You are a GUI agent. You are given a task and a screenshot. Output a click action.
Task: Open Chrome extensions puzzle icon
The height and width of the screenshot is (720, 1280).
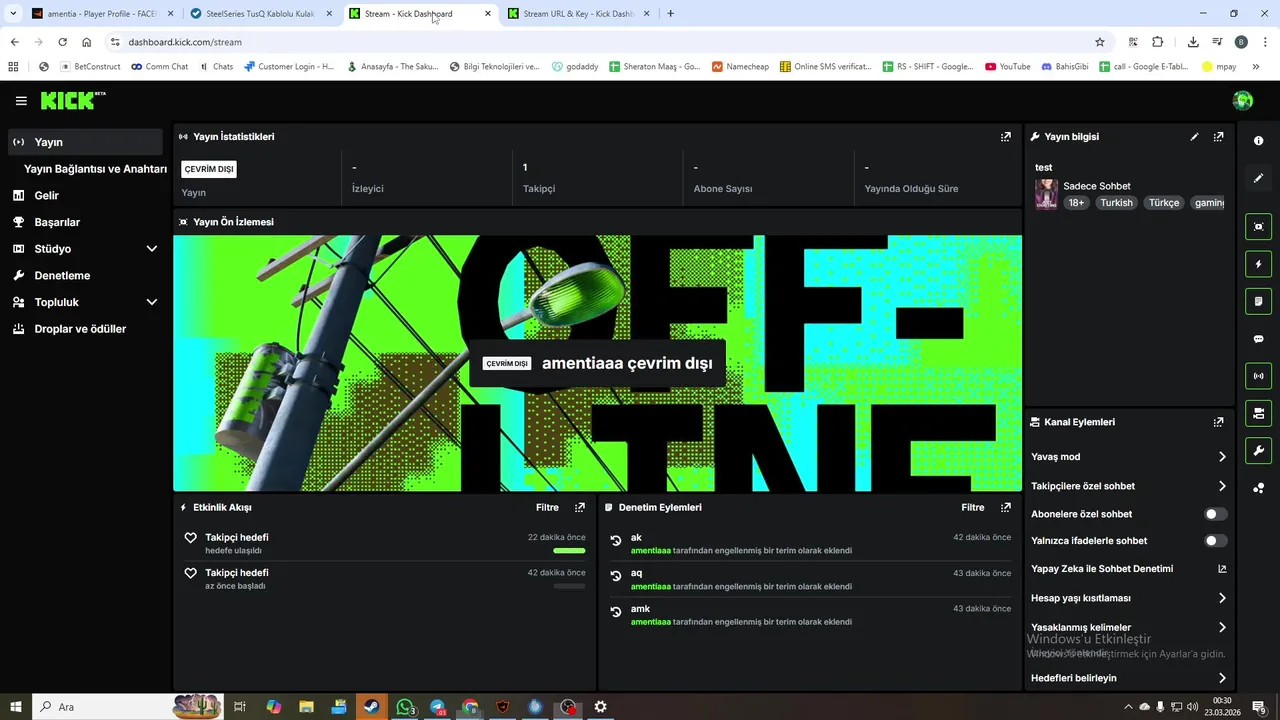pyautogui.click(x=1158, y=42)
